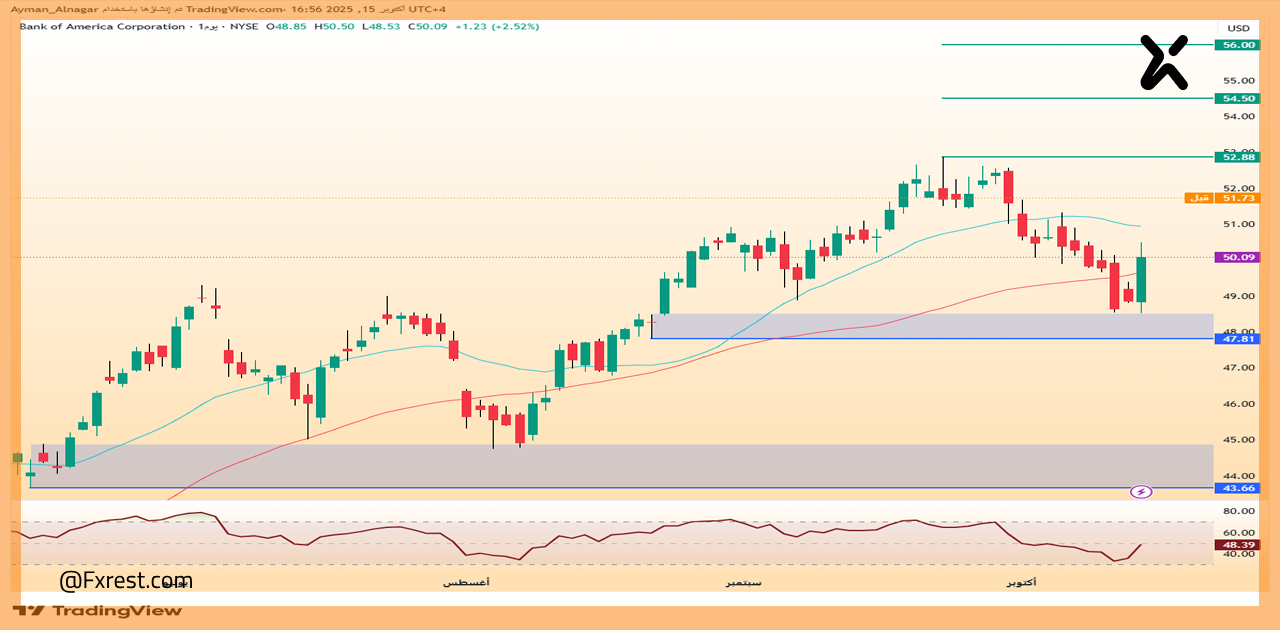Click the +1.23 (+2.52%) price change value
Viewport: 1280px width, 630px height.
[497, 26]
